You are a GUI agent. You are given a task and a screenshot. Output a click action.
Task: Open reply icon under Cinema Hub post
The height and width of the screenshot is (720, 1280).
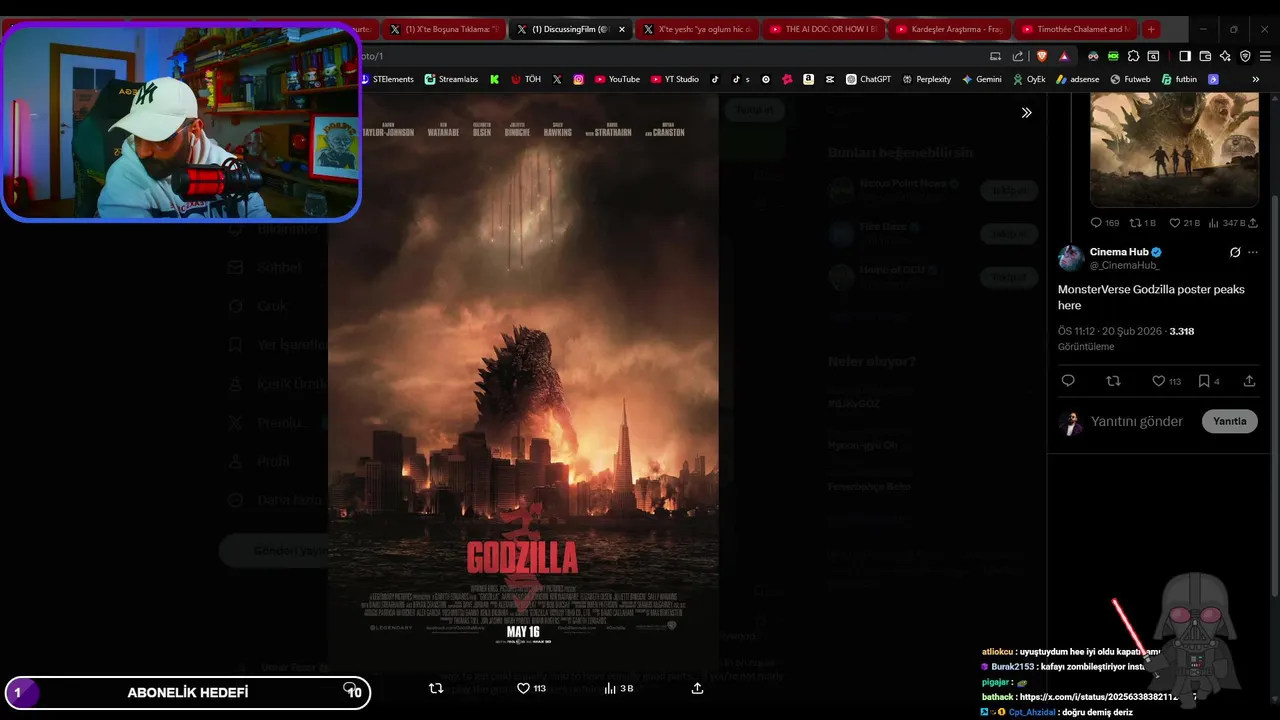1068,381
